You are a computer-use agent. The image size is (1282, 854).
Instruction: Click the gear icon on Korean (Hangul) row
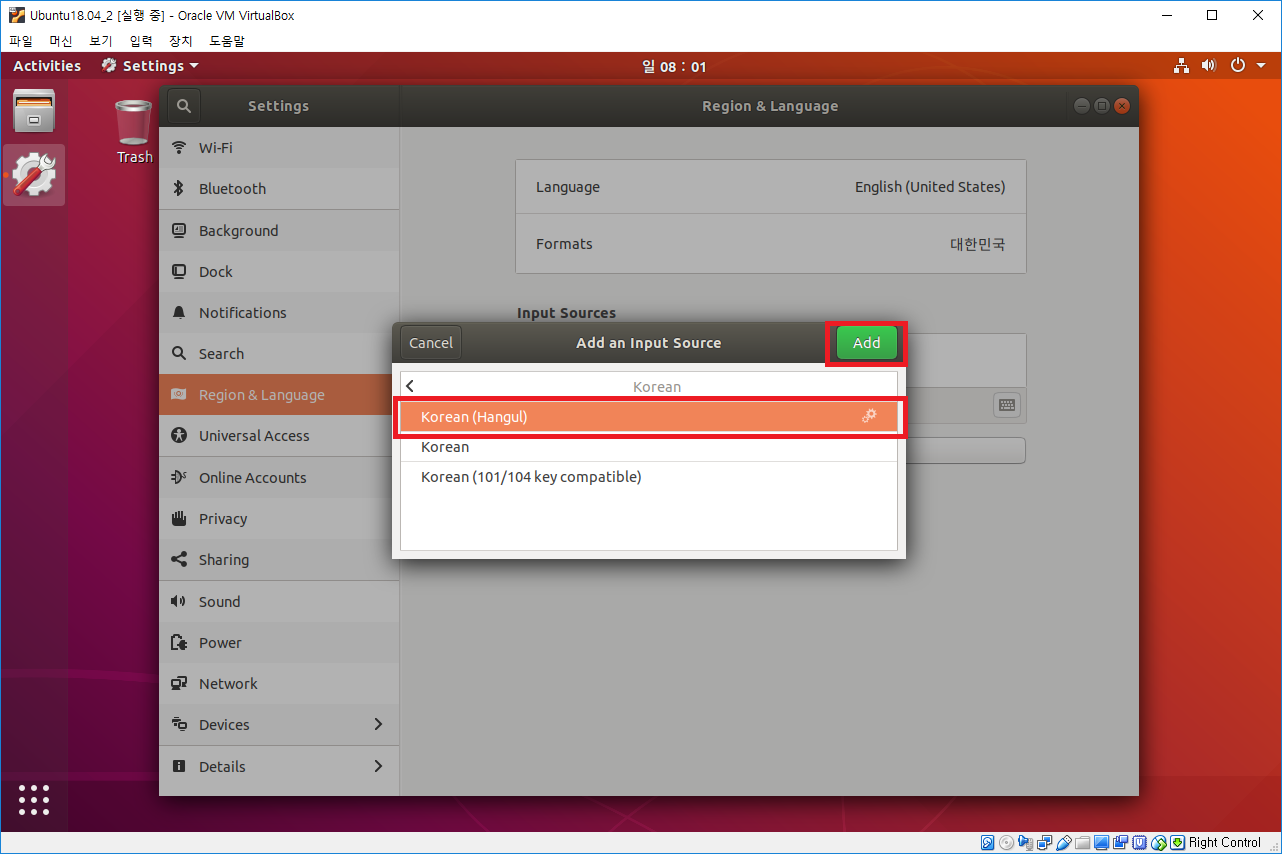pos(869,416)
